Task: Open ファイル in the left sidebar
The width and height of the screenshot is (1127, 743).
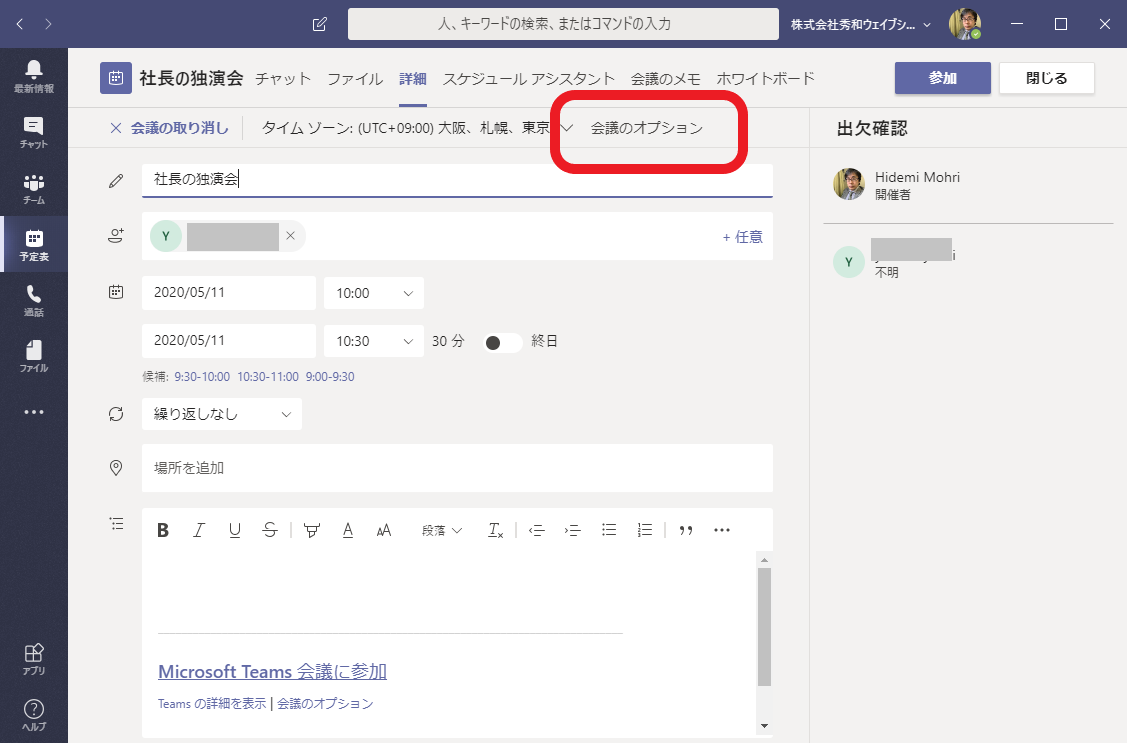Action: click(x=34, y=356)
